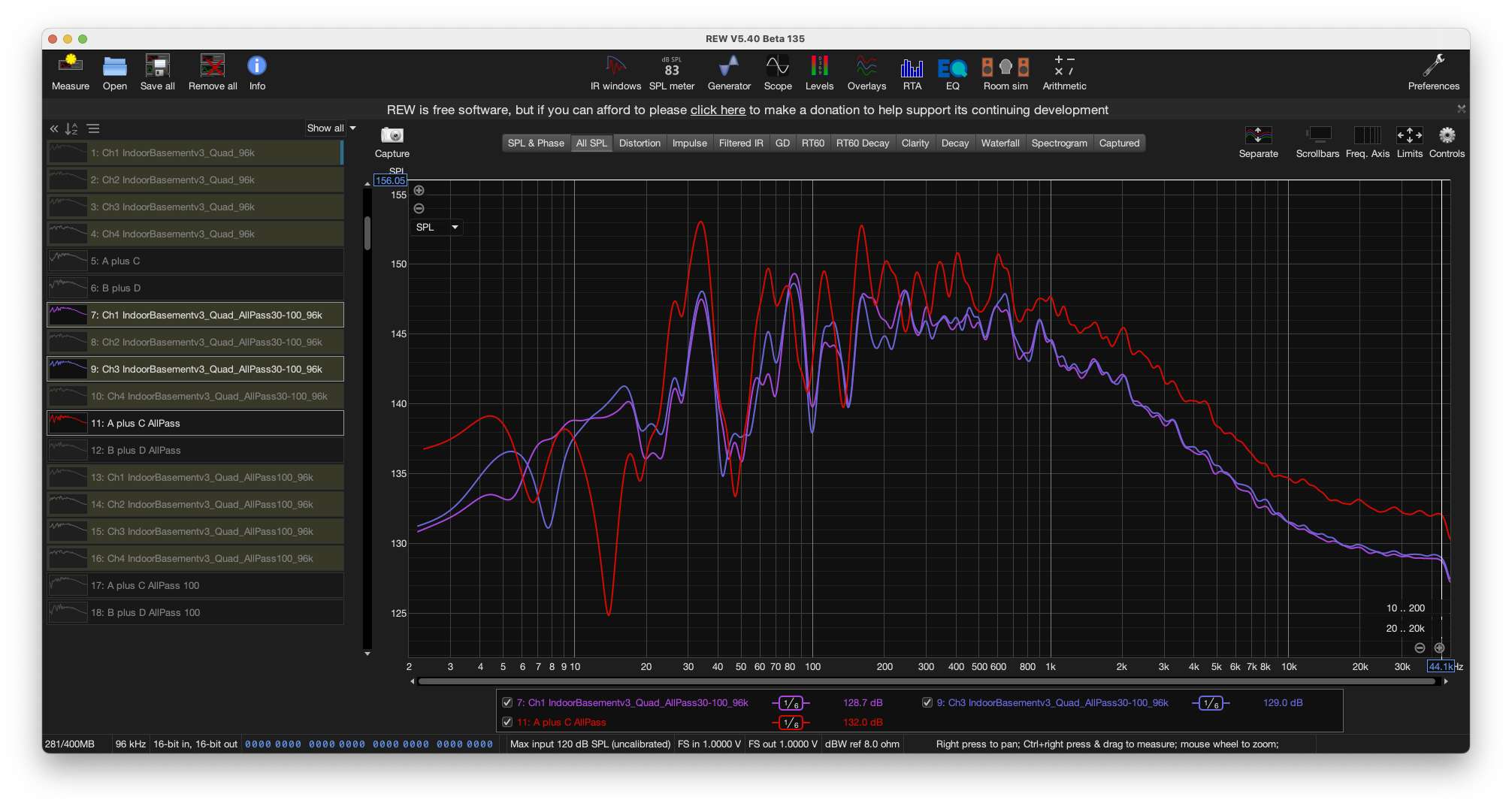The height and width of the screenshot is (809, 1512).
Task: Close the donation banner
Action: click(1461, 109)
